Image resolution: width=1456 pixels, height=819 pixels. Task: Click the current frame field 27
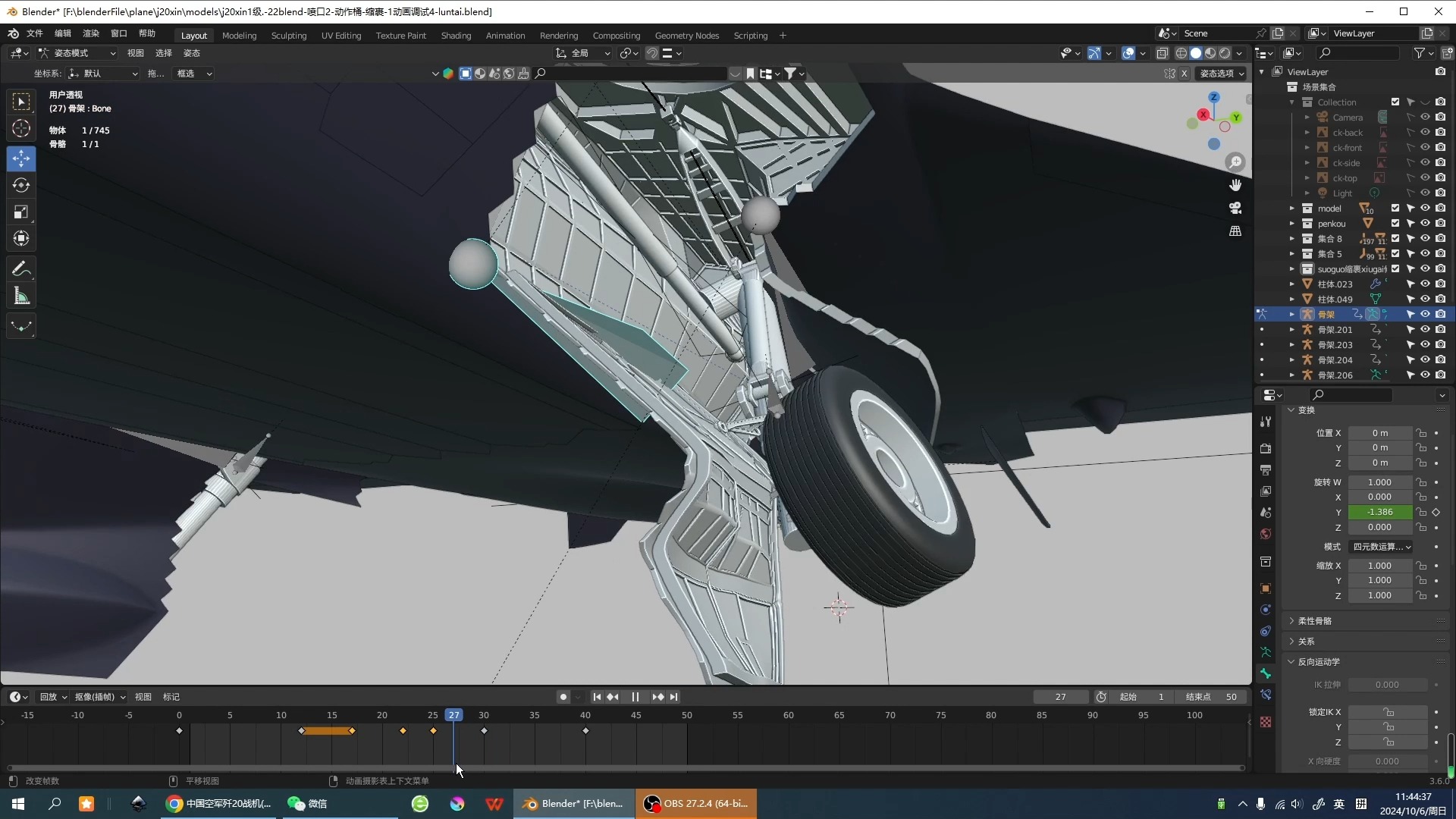point(1060,697)
